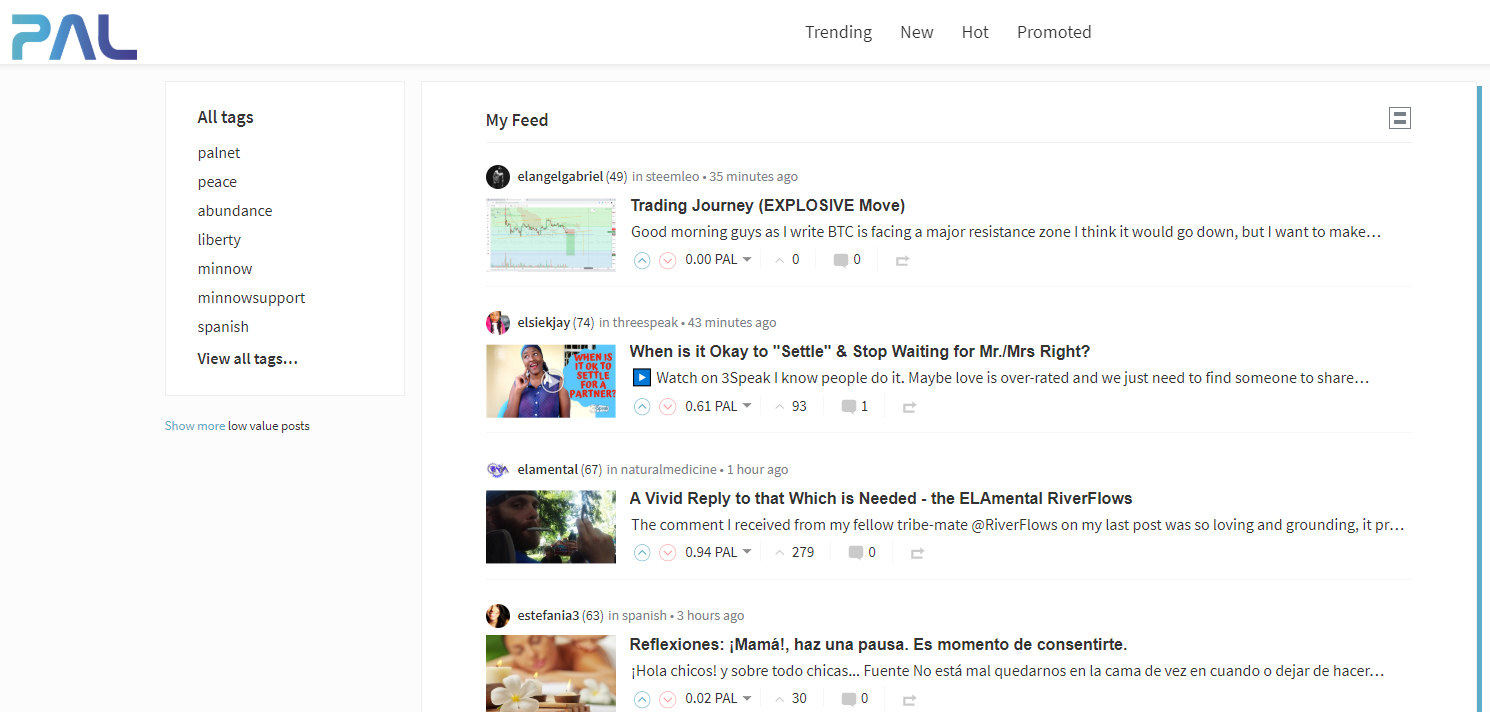
Task: Click View all tags link
Action: point(248,359)
